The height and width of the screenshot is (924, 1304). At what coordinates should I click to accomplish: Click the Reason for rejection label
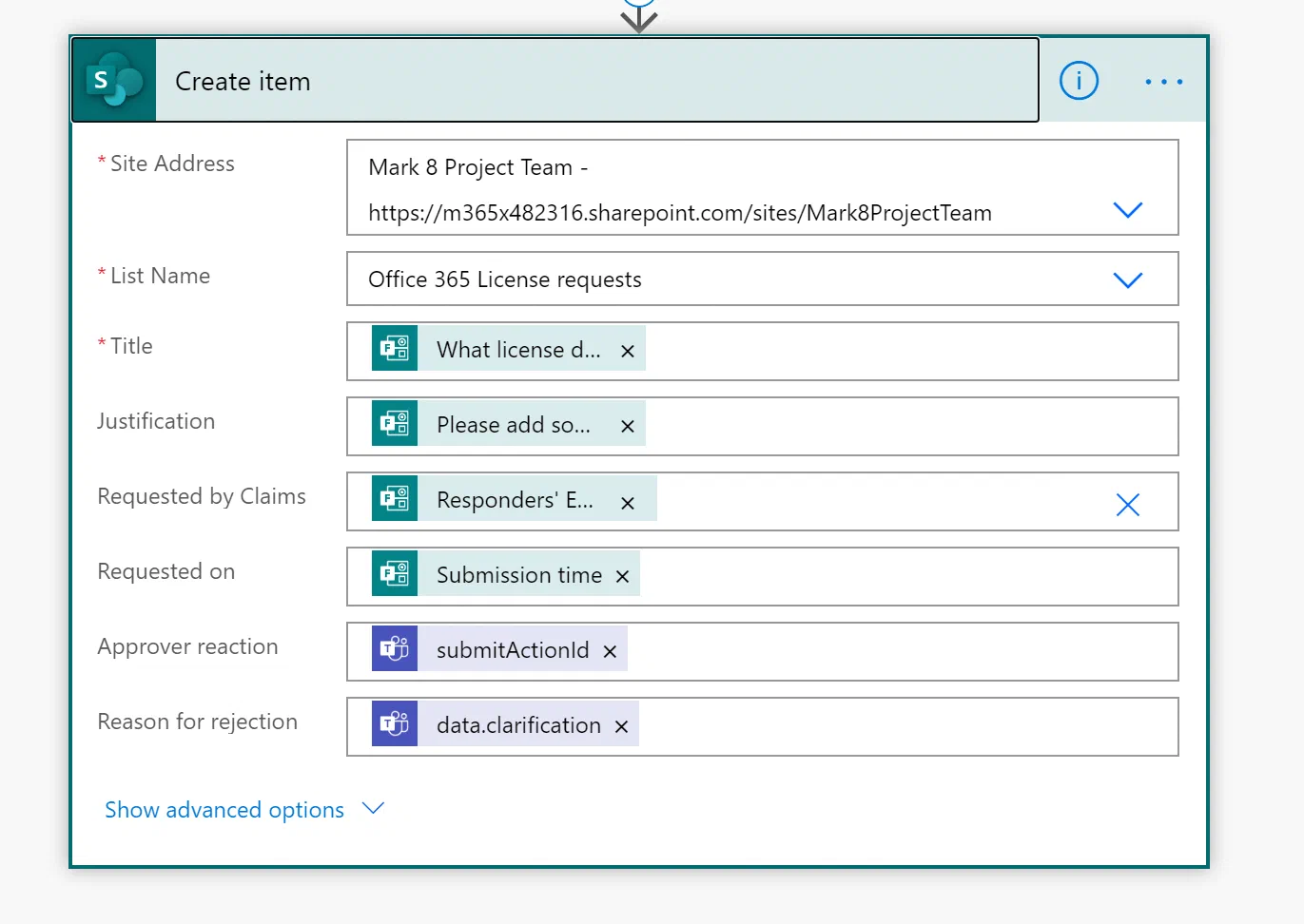click(x=197, y=722)
